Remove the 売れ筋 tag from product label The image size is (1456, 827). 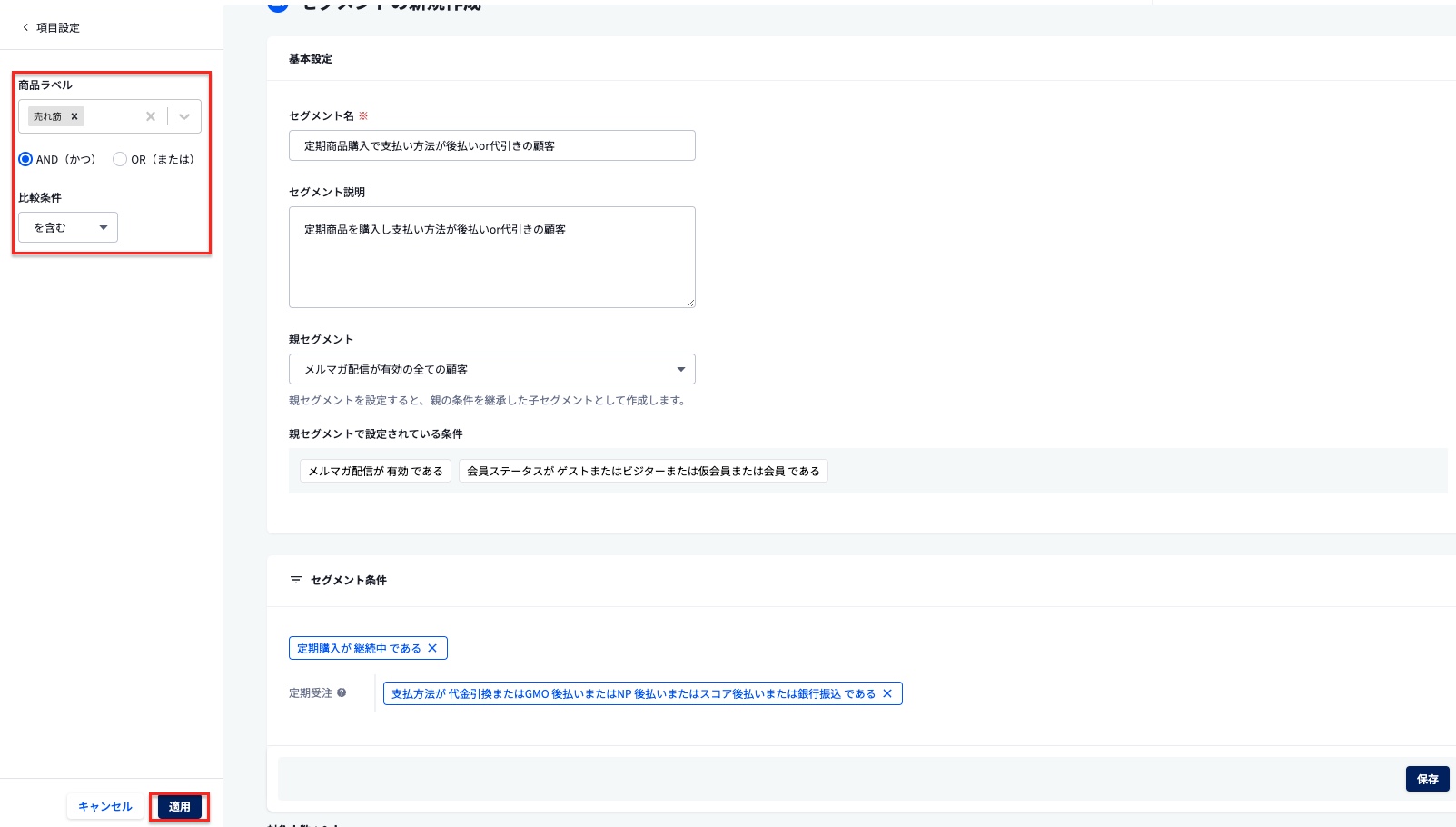click(74, 116)
